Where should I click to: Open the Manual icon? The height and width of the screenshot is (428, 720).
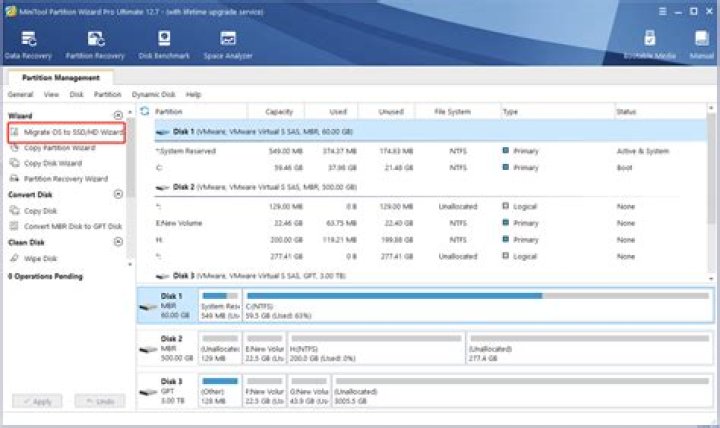(x=701, y=45)
